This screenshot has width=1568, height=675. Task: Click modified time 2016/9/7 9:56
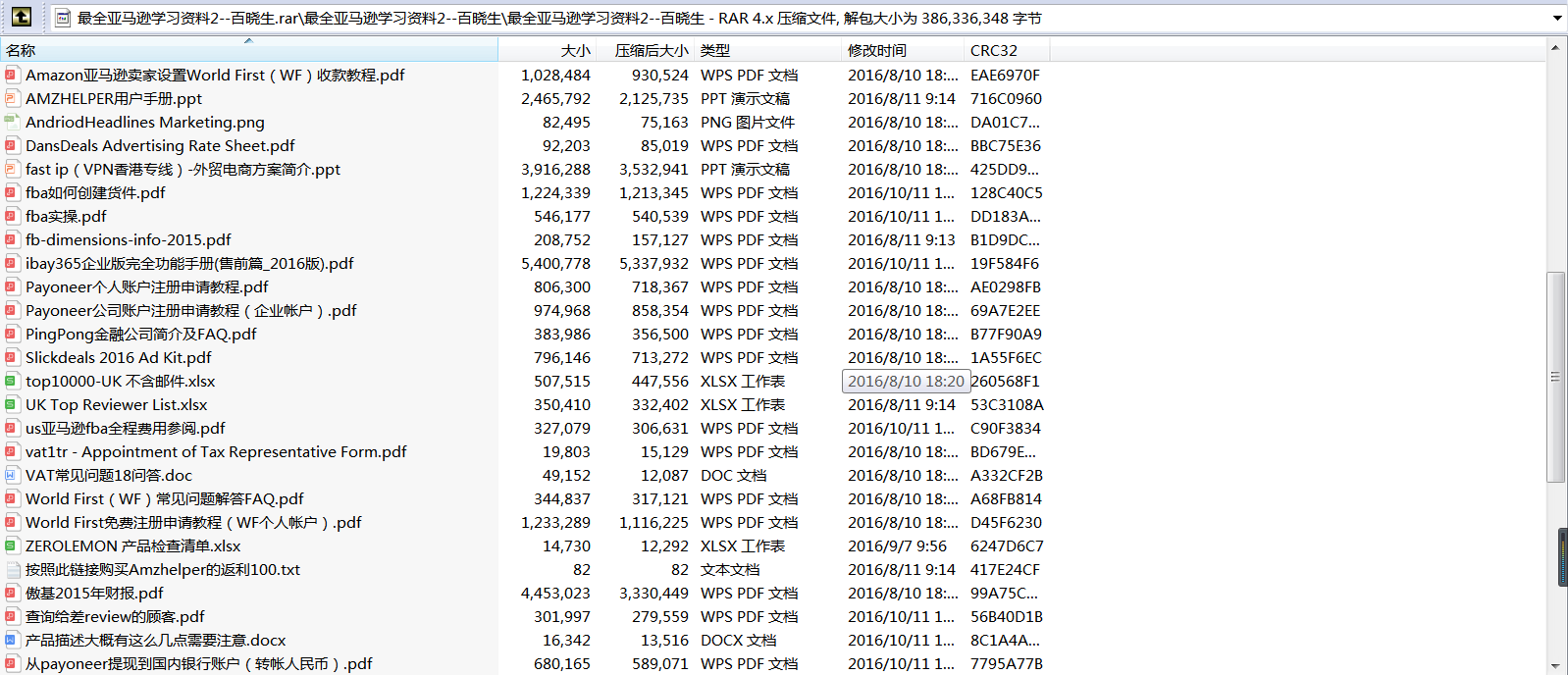(897, 546)
